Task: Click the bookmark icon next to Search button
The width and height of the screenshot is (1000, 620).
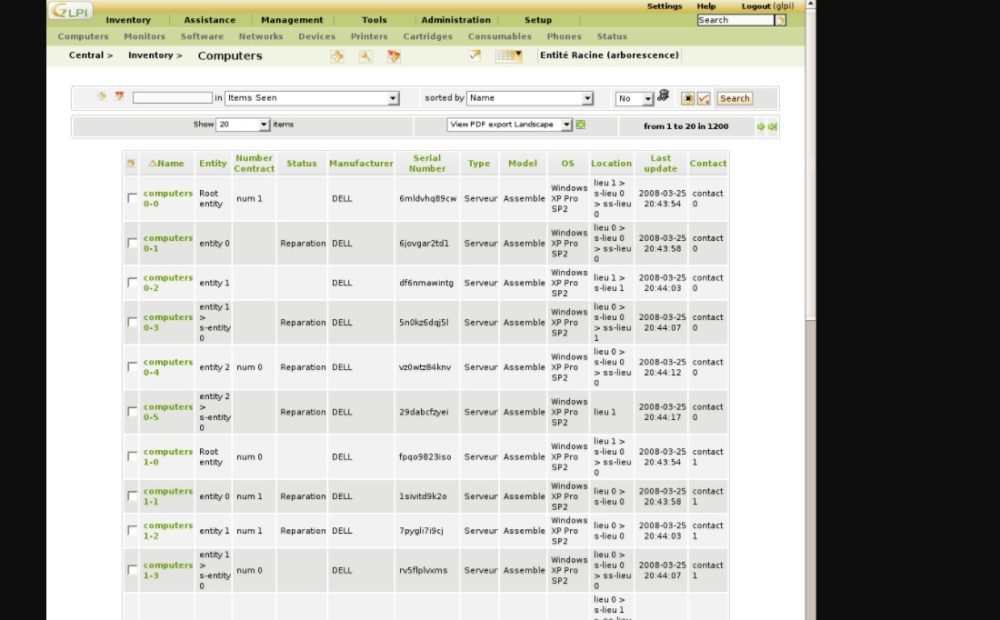Action: click(x=703, y=98)
